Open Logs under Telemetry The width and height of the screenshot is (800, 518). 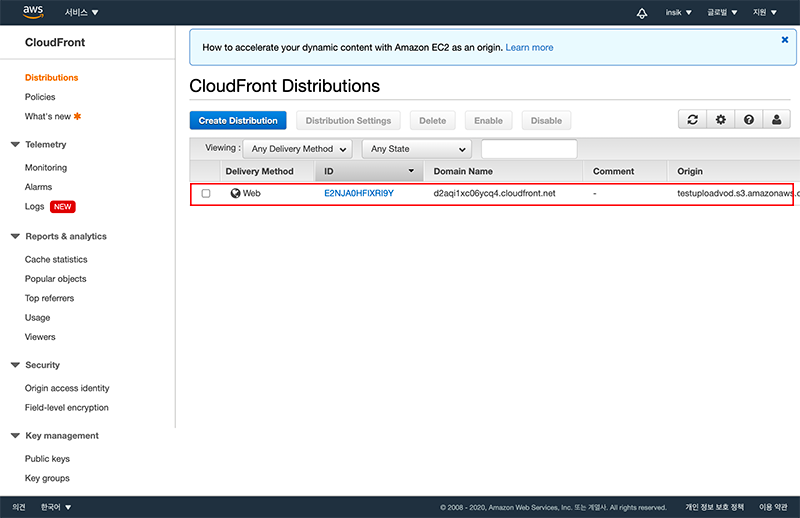pos(35,206)
